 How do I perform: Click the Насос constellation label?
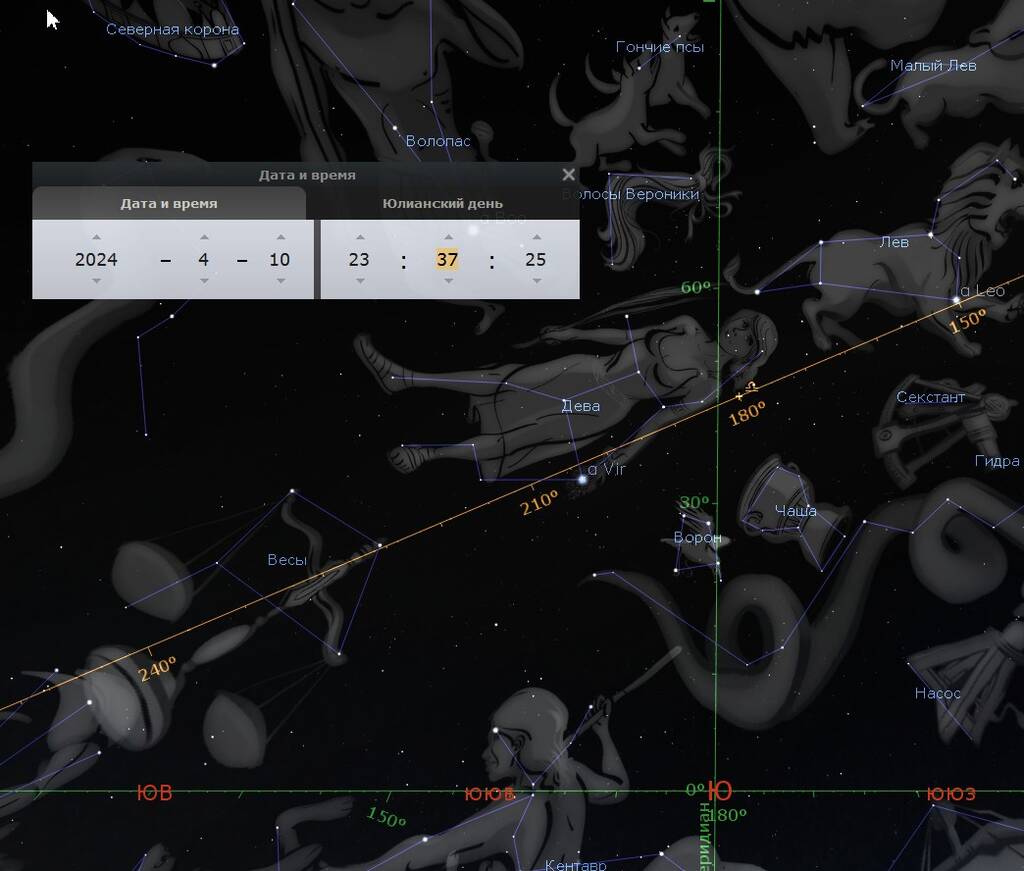point(938,693)
